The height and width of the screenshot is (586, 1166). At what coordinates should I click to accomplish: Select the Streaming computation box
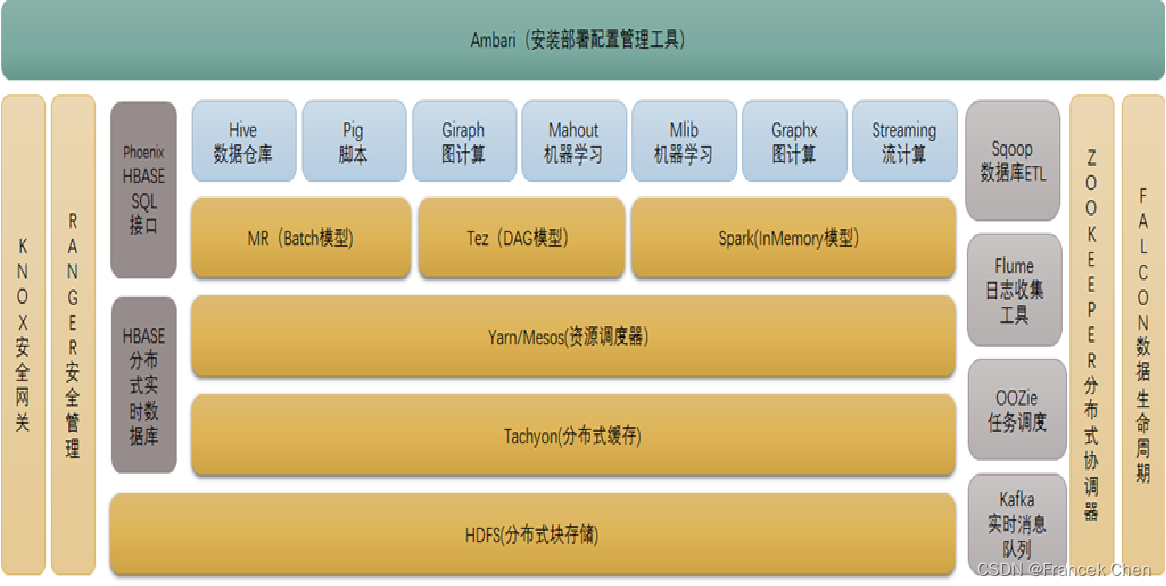(x=903, y=142)
